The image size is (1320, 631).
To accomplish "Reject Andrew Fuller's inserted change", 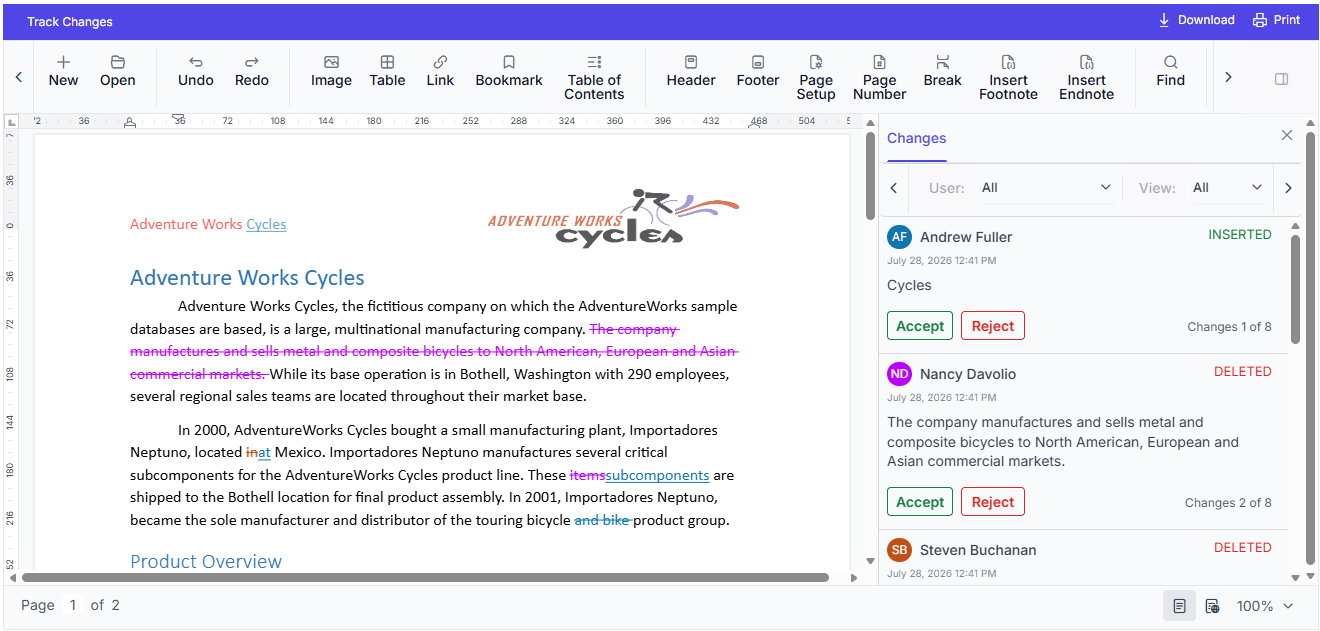I will pyautogui.click(x=993, y=326).
